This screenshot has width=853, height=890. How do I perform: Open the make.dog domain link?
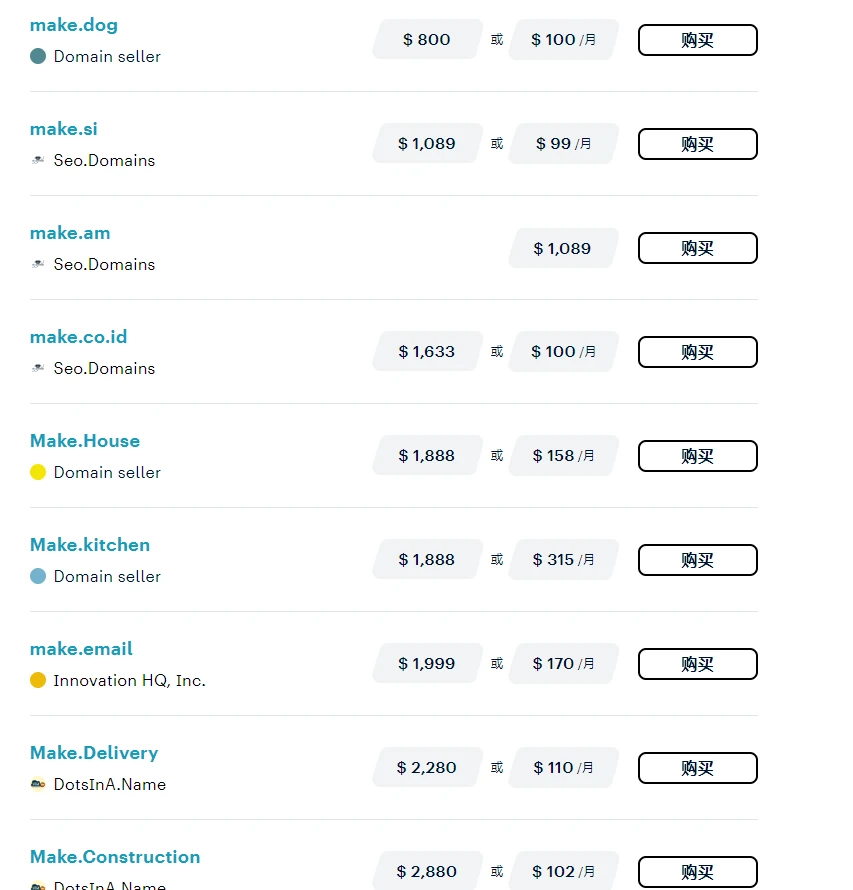click(74, 25)
